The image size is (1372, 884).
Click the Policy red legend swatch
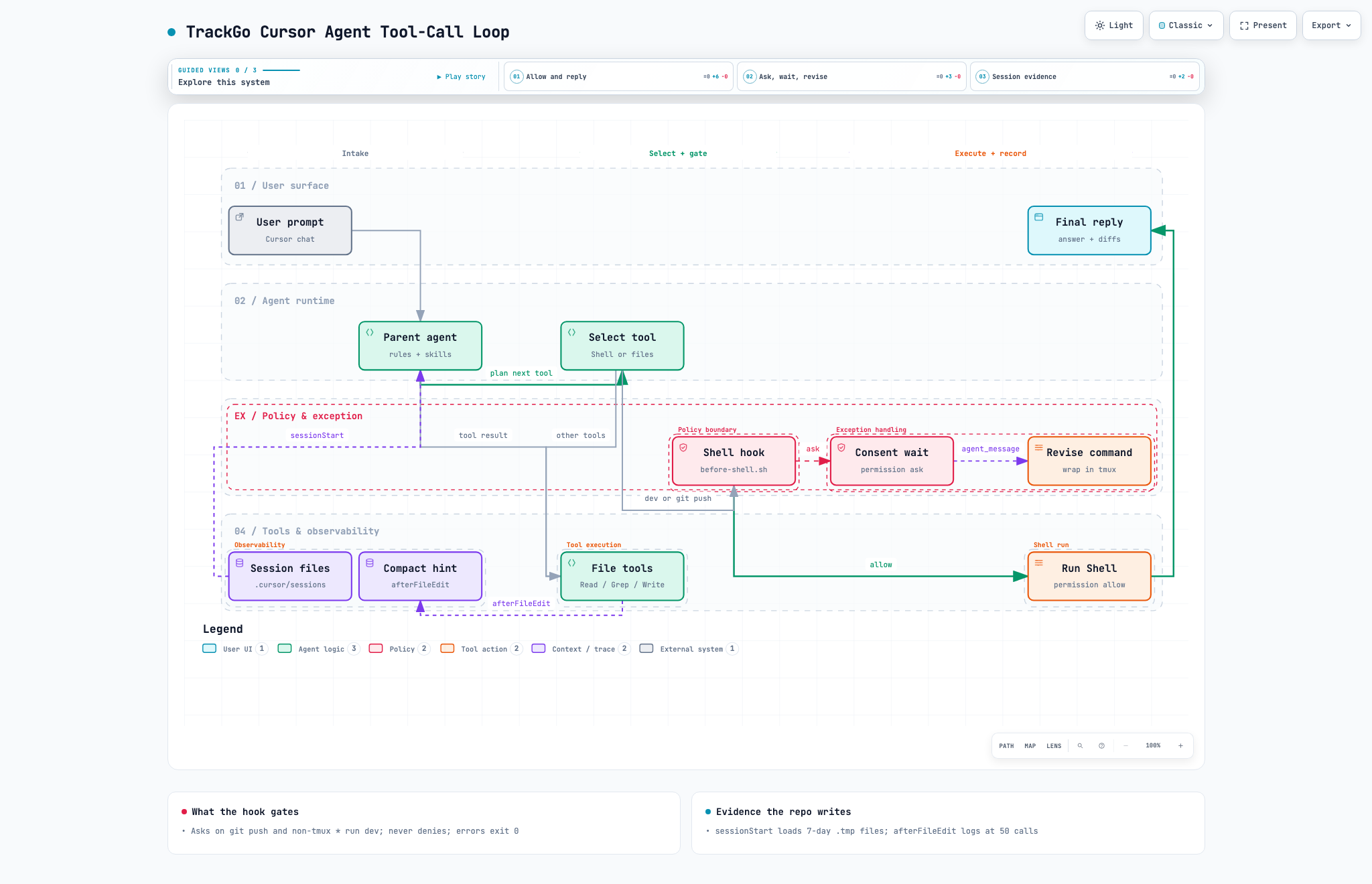pos(376,648)
